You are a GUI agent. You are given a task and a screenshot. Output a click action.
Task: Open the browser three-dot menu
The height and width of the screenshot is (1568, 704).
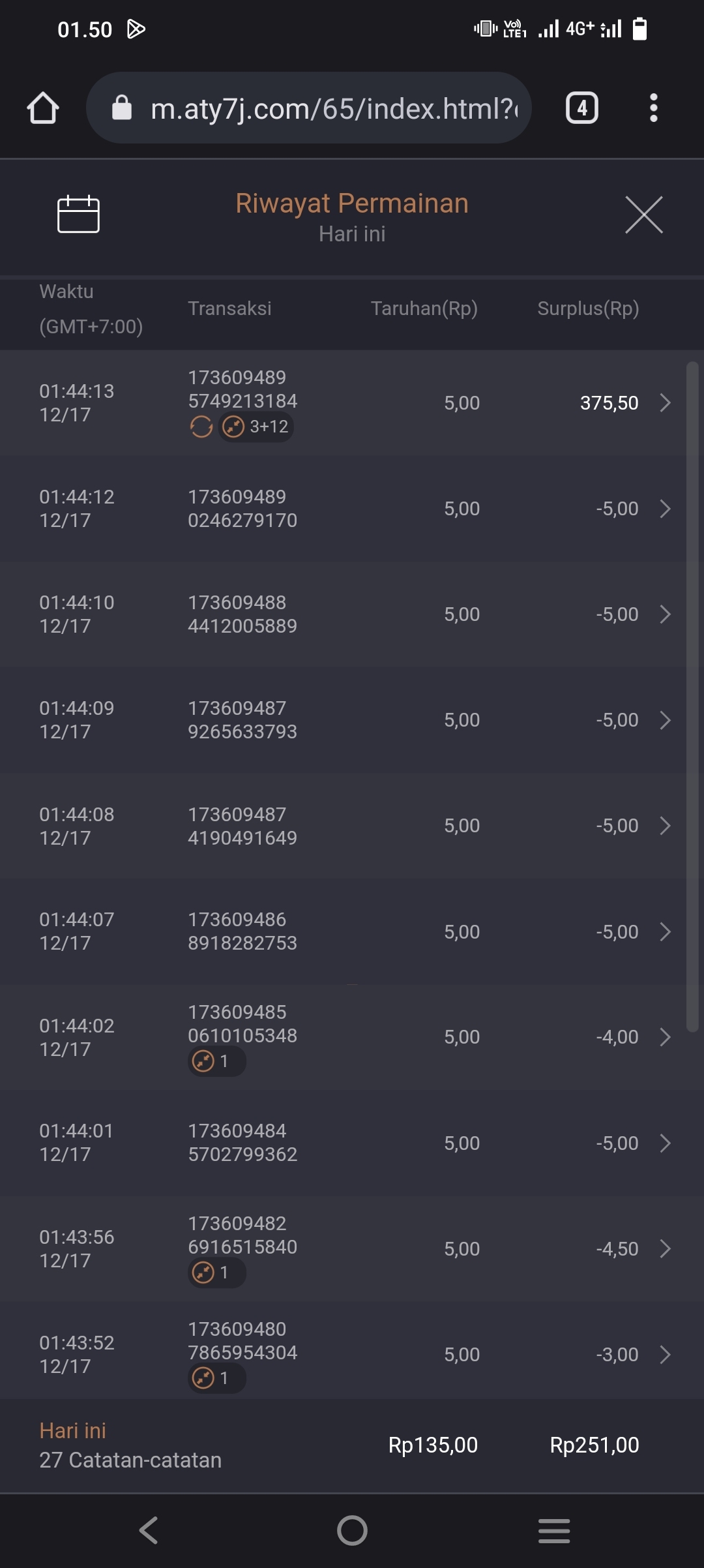(x=653, y=108)
